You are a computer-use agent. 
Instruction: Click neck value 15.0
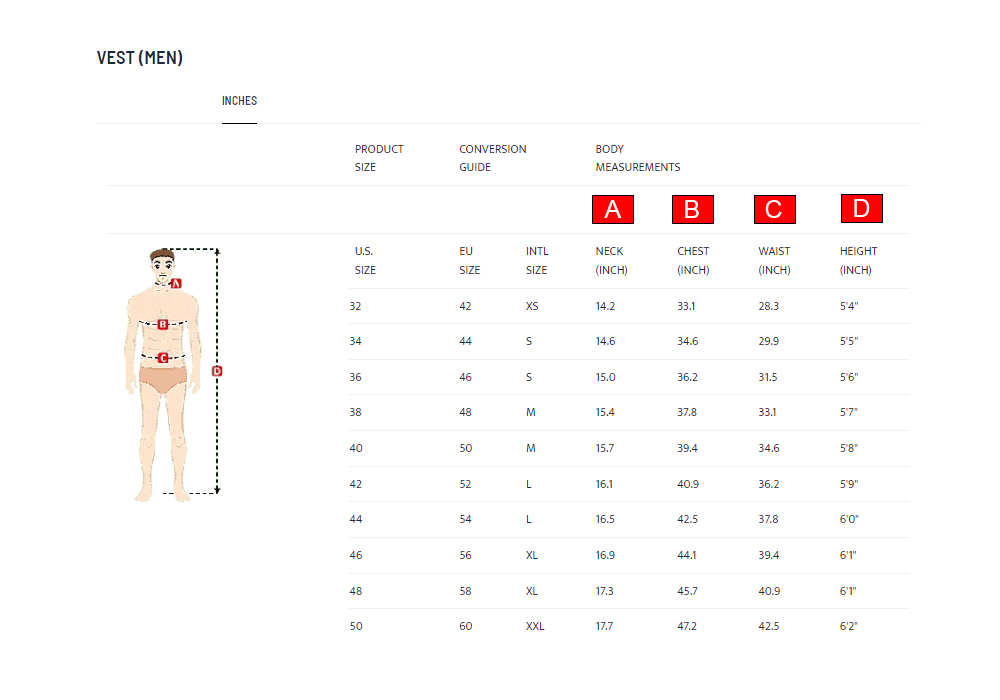coord(605,377)
